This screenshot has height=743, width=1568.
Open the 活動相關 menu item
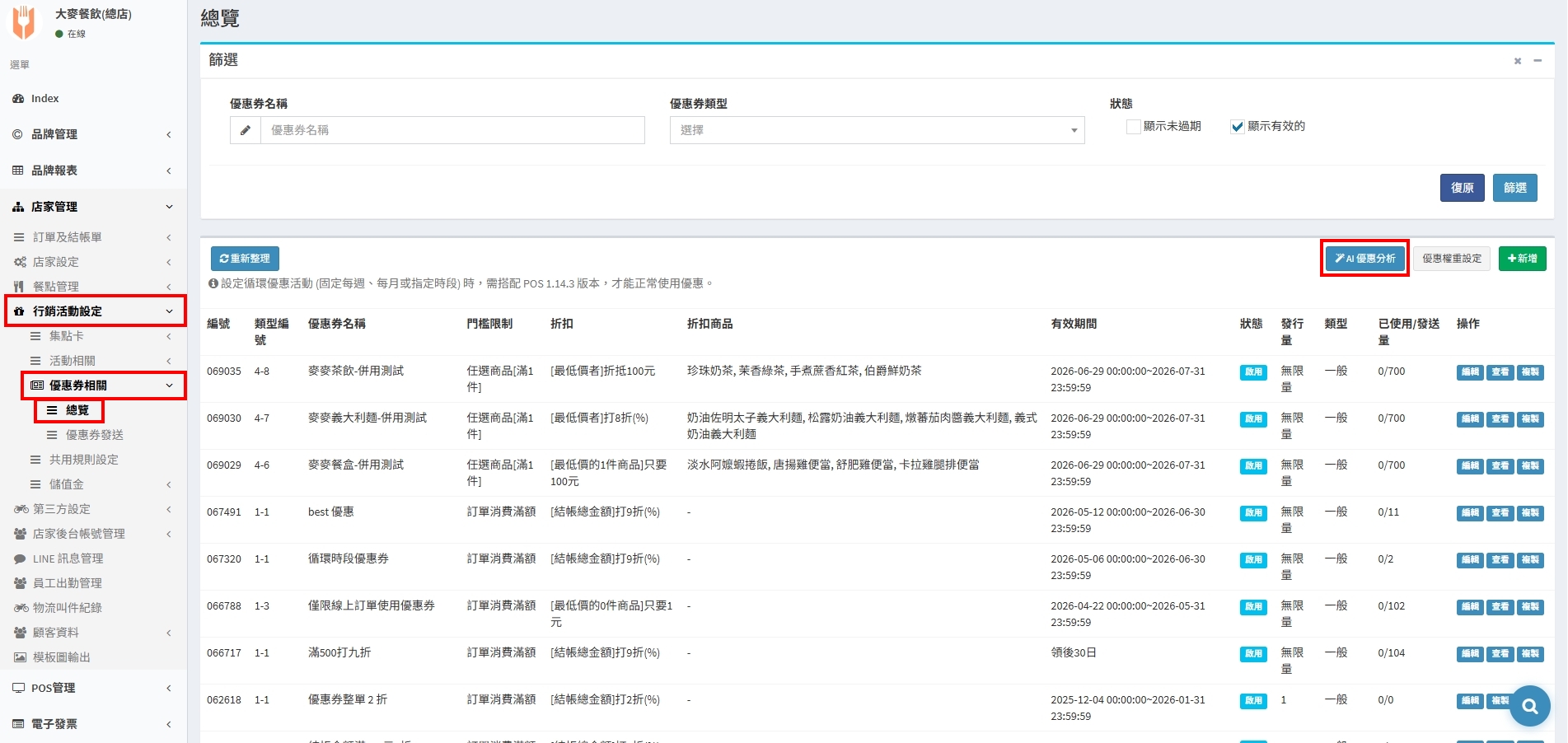pyautogui.click(x=73, y=361)
